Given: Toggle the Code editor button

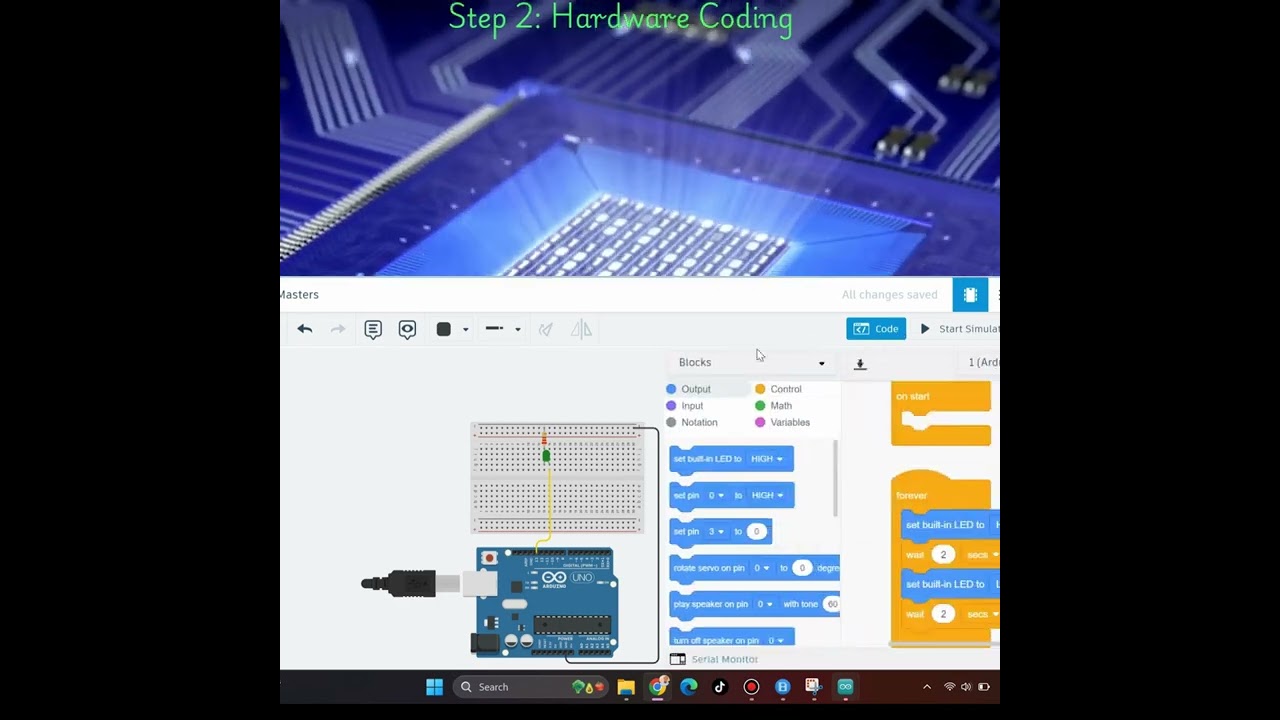Looking at the screenshot, I should pos(876,329).
